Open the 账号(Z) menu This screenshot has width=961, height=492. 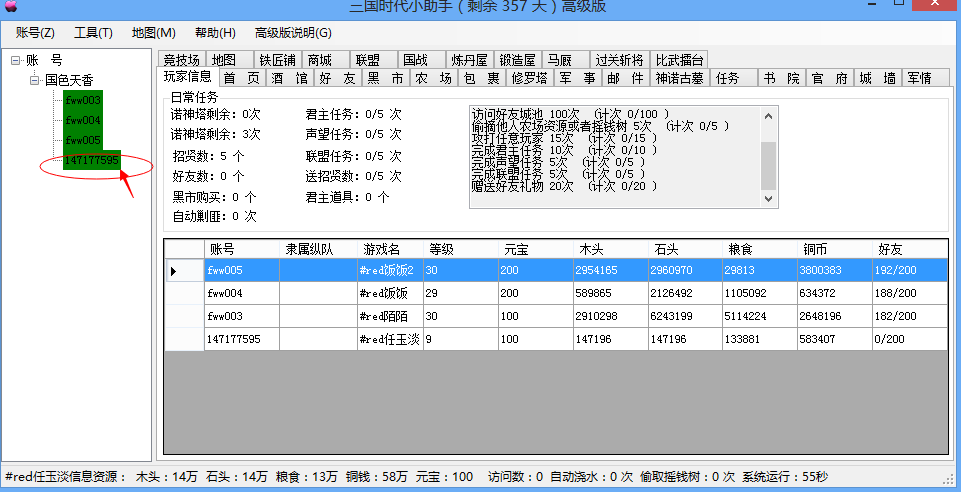pos(35,33)
